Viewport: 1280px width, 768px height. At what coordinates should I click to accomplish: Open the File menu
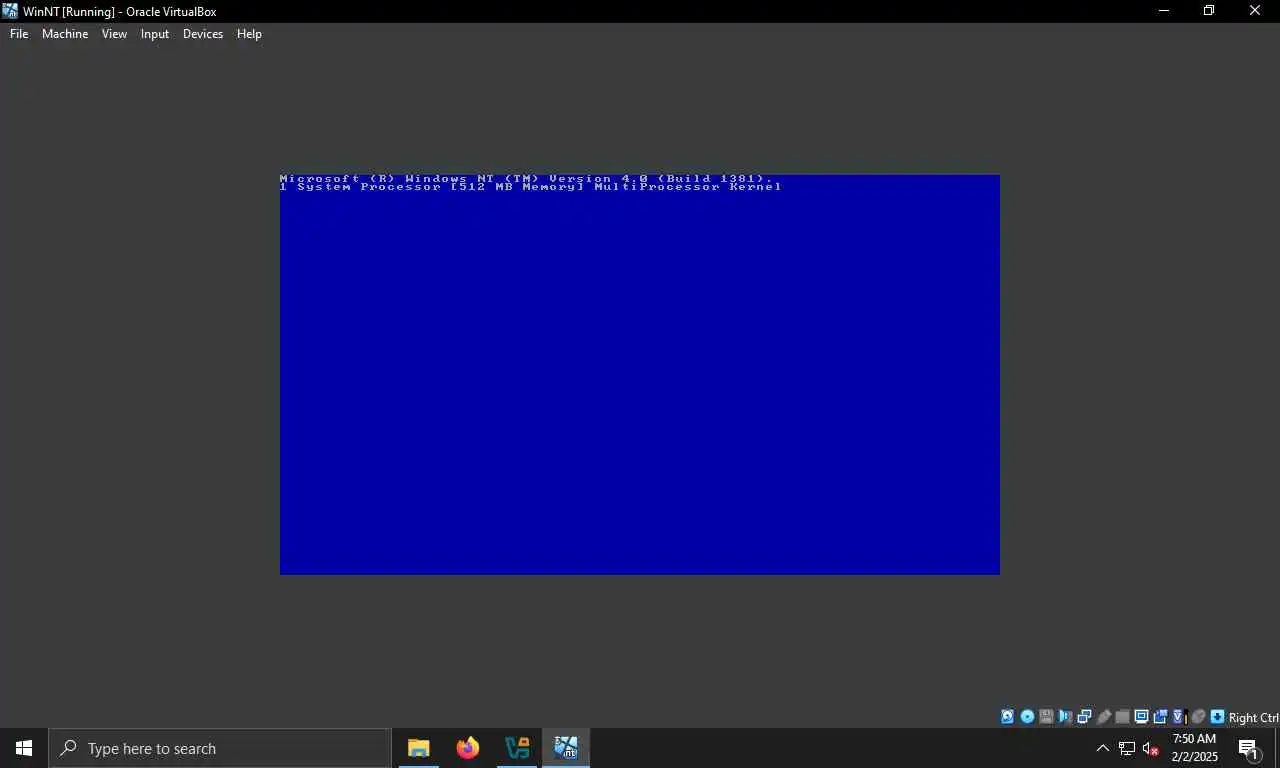(x=19, y=34)
